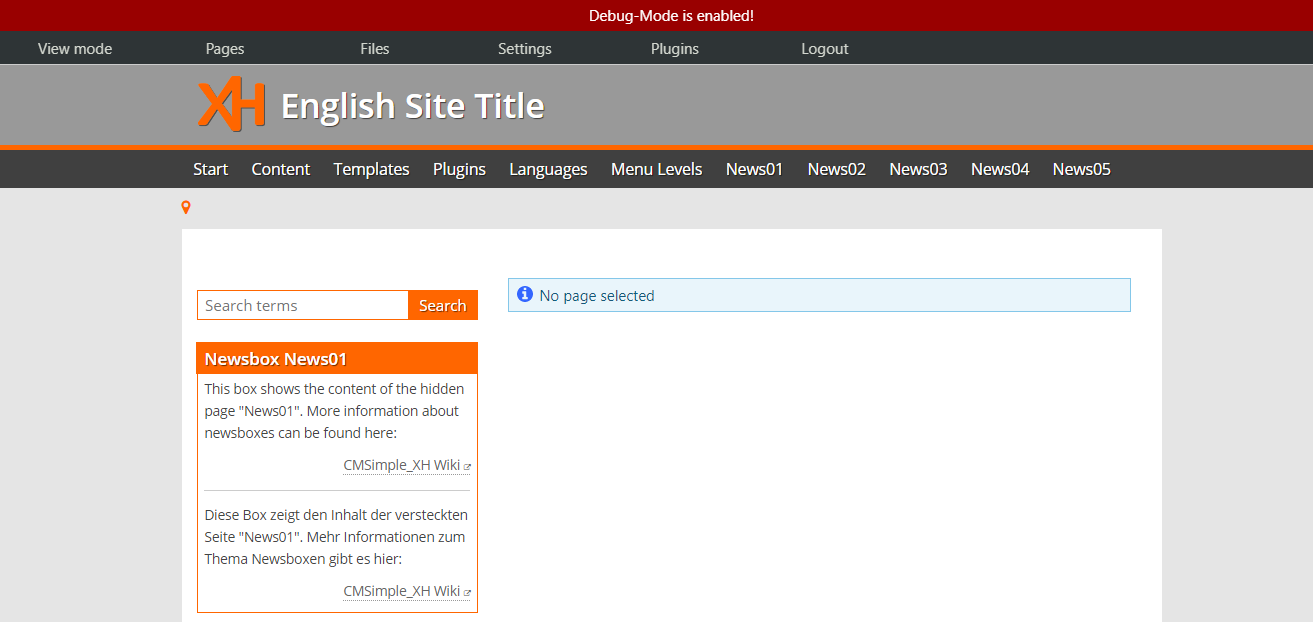
Task: Open the Plugins admin menu
Action: click(x=675, y=48)
